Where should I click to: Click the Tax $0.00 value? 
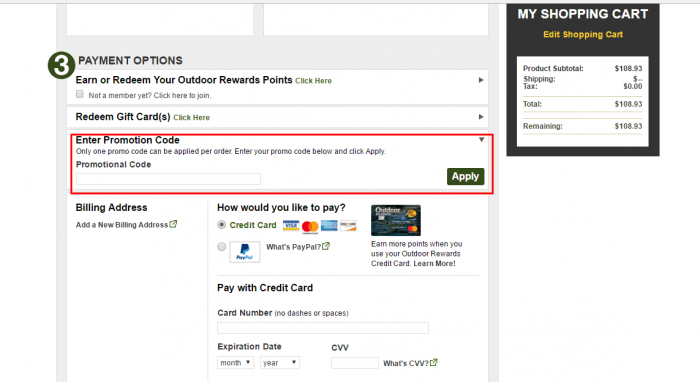[633, 86]
